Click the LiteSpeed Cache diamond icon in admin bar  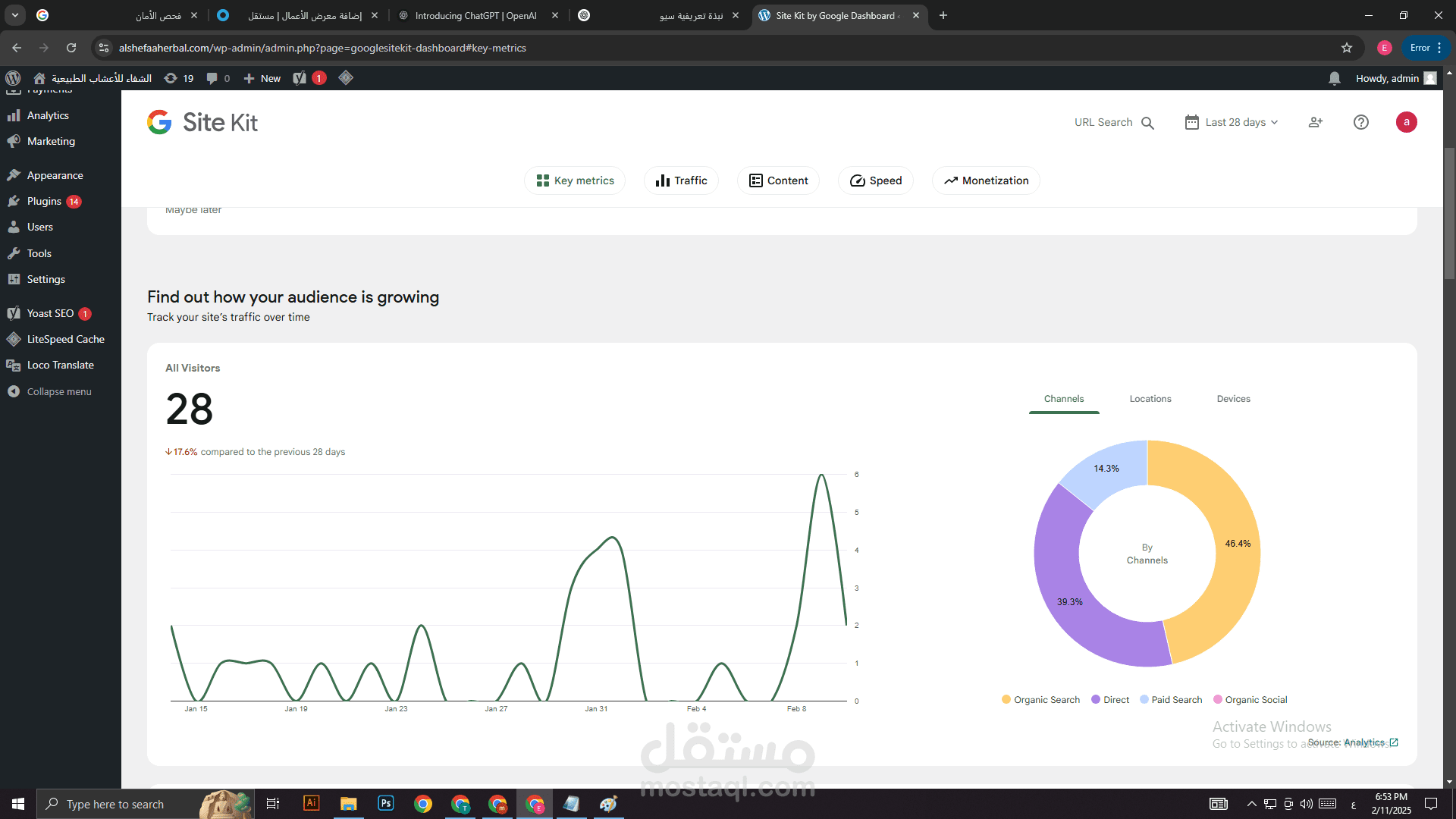(x=346, y=77)
